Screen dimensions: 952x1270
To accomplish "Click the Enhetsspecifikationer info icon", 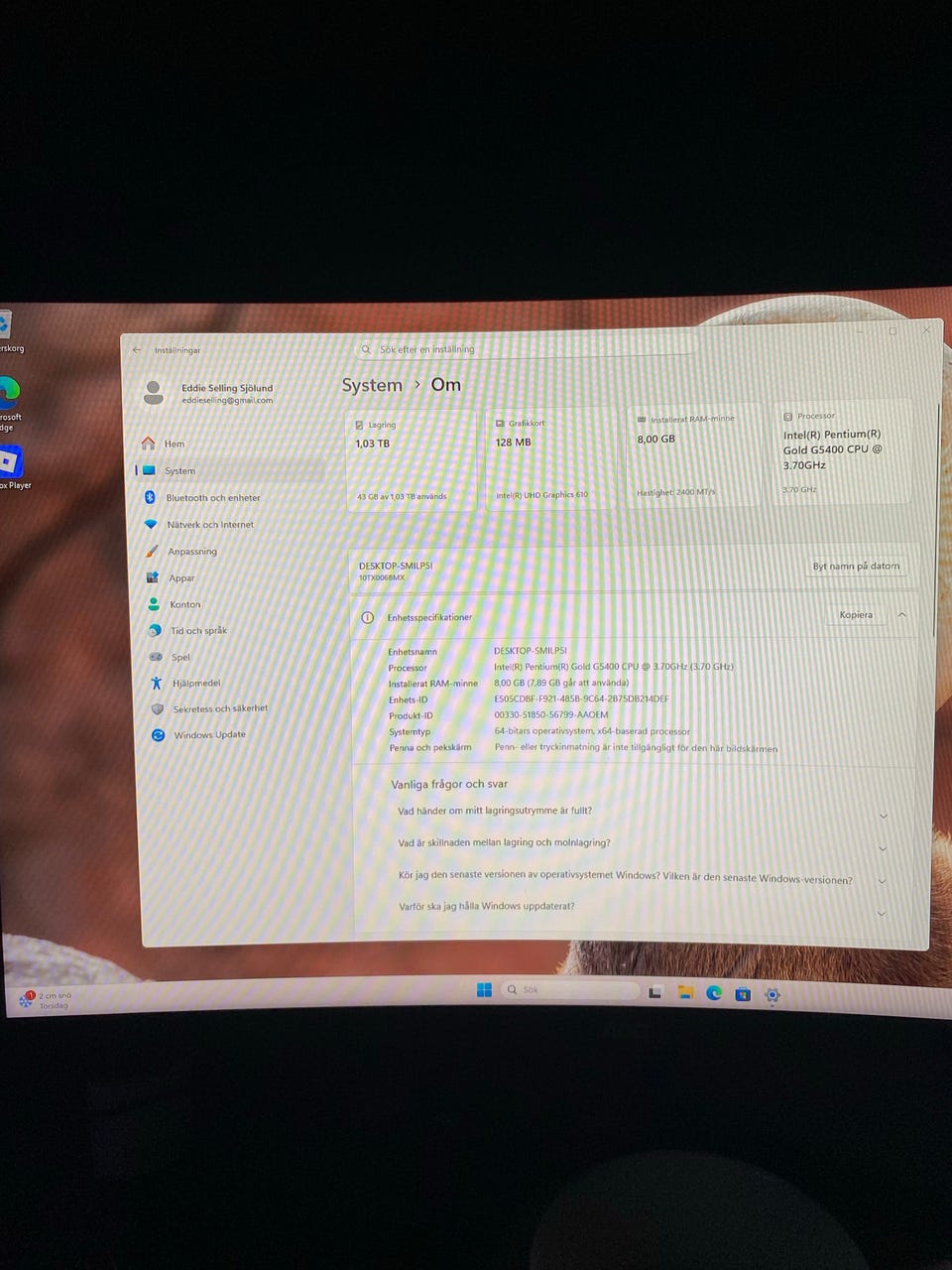I will 367,617.
